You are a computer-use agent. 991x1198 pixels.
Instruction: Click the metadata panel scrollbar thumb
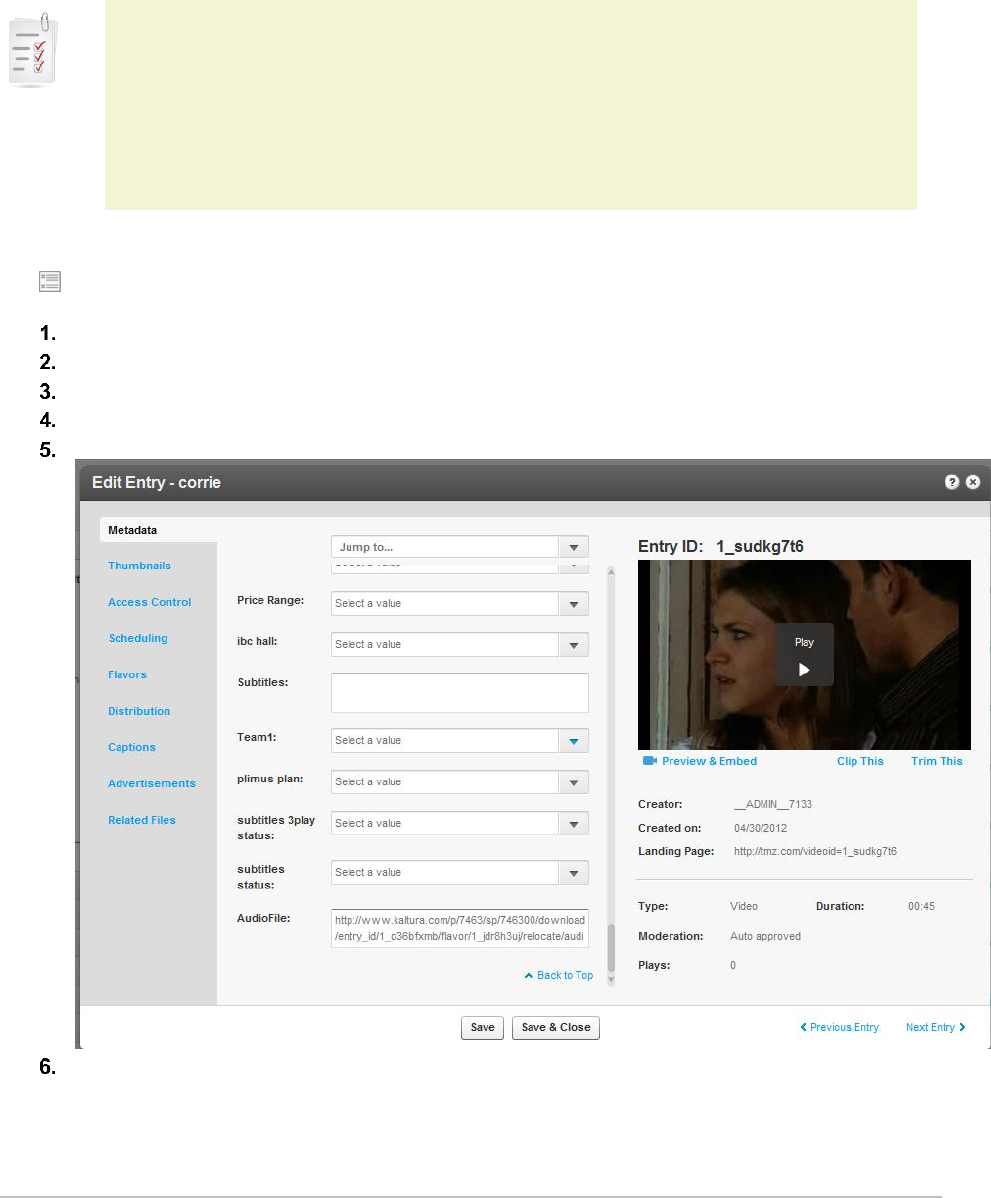(610, 948)
